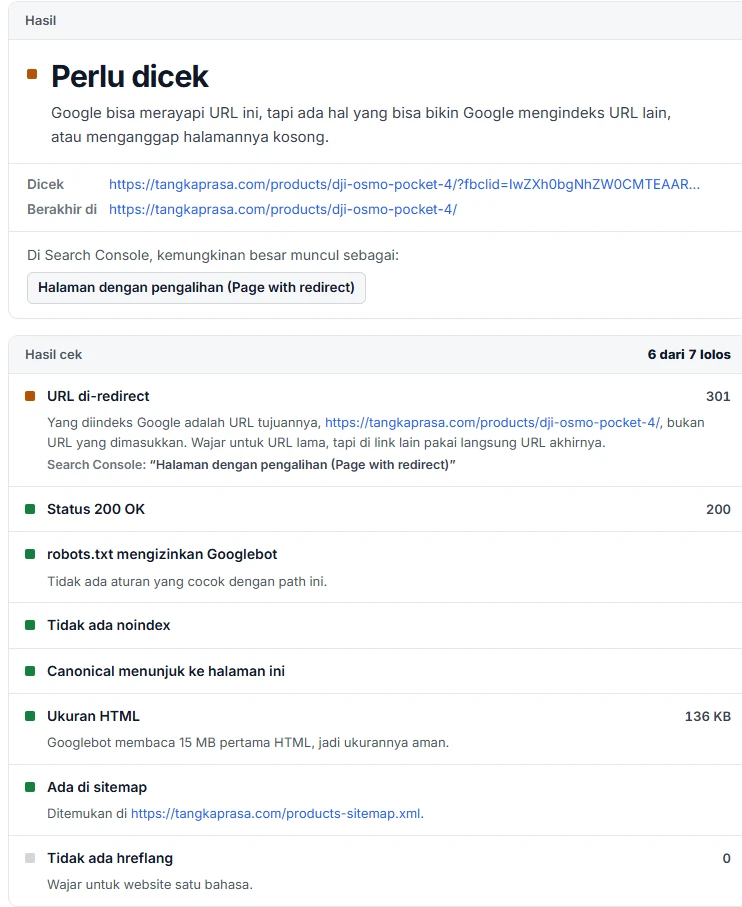Click the '136 KB' size value
Viewport: 742px width, 907px height.
(708, 716)
